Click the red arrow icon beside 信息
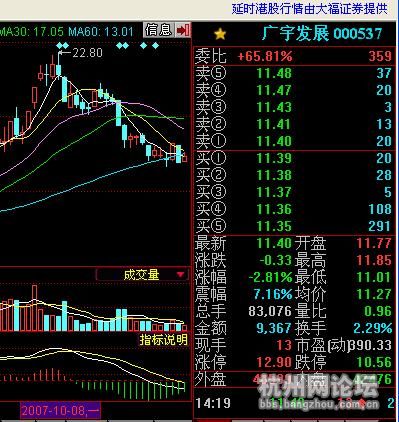399x422 pixels. click(183, 30)
